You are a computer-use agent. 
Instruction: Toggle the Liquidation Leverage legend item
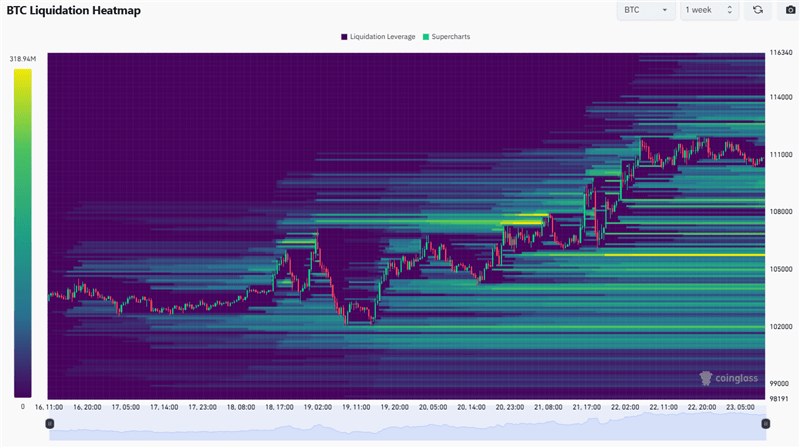pyautogui.click(x=378, y=37)
